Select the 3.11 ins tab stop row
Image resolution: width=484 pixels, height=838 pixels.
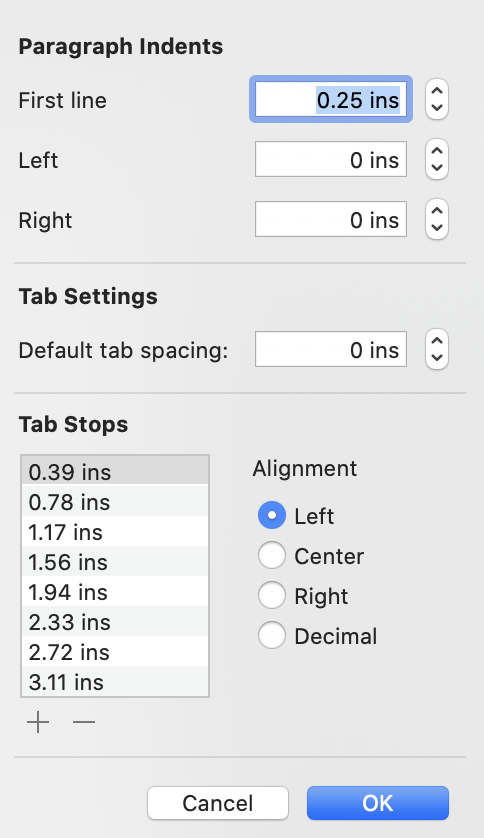(x=115, y=681)
